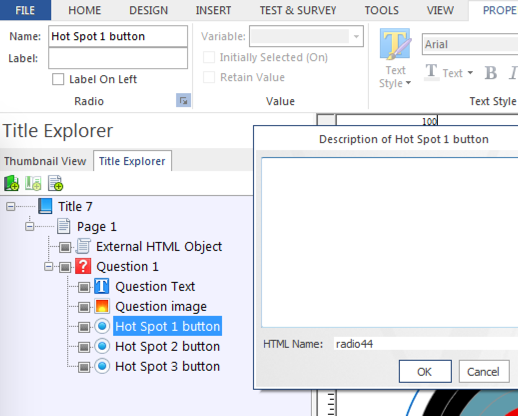
Task: Switch to the TOOLS ribbon tab
Action: [x=381, y=10]
